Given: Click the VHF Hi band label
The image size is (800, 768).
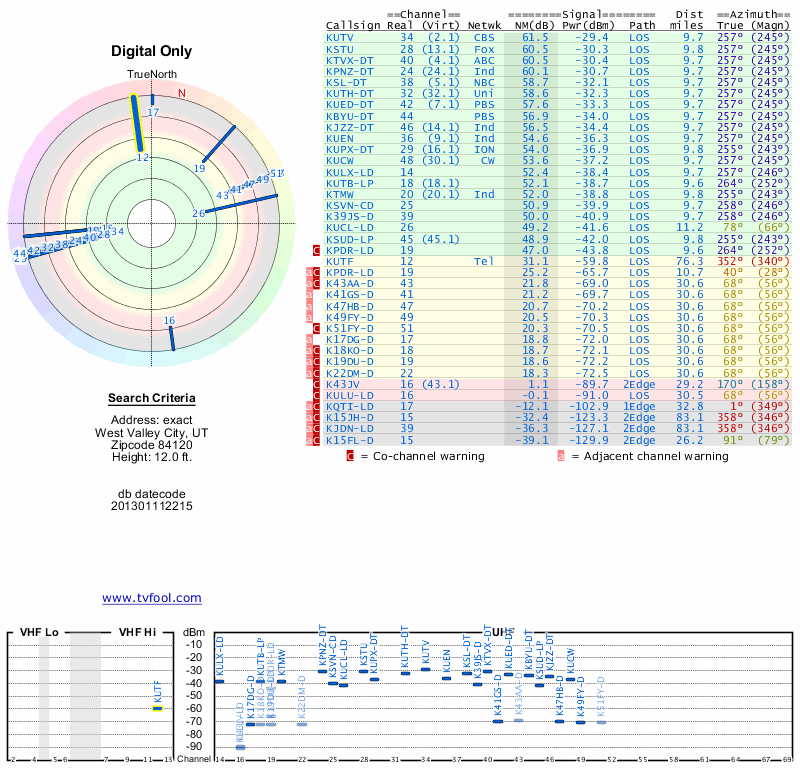Looking at the screenshot, I should click(137, 632).
